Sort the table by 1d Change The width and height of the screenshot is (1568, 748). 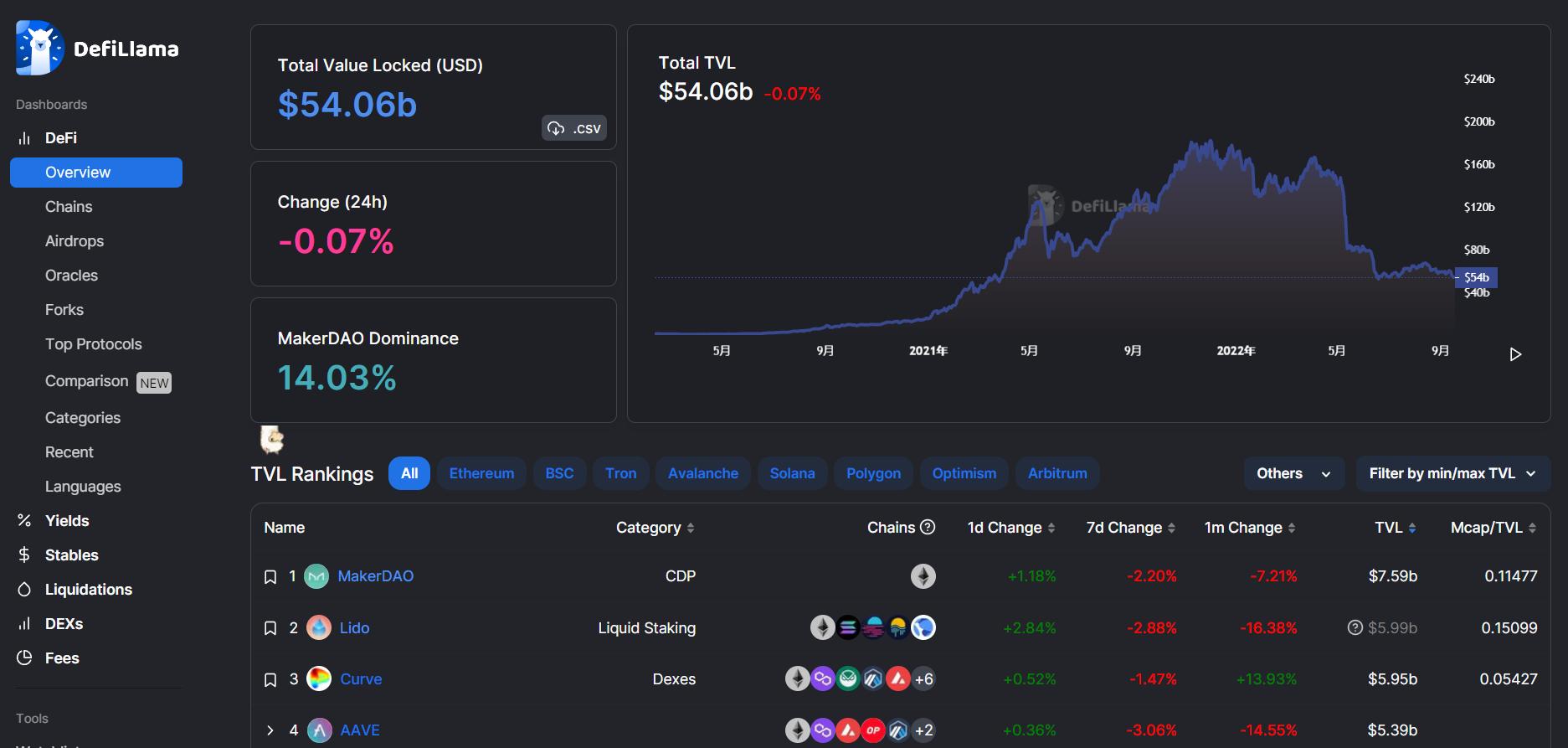coord(1011,528)
